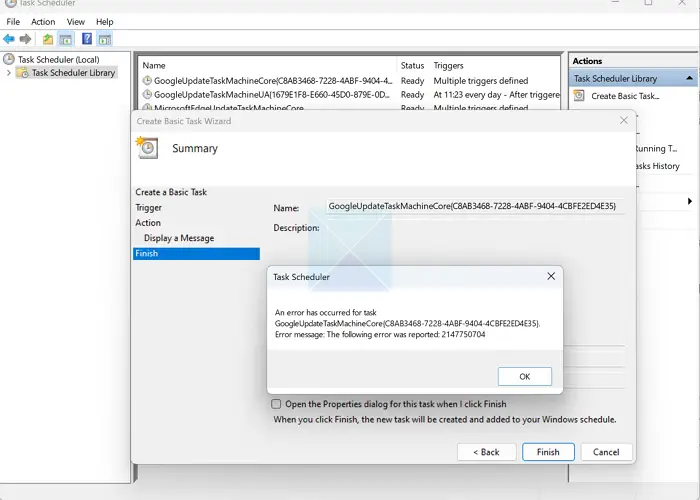Click the Name field in the Summary page
This screenshot has height=500, width=700.
[475, 206]
